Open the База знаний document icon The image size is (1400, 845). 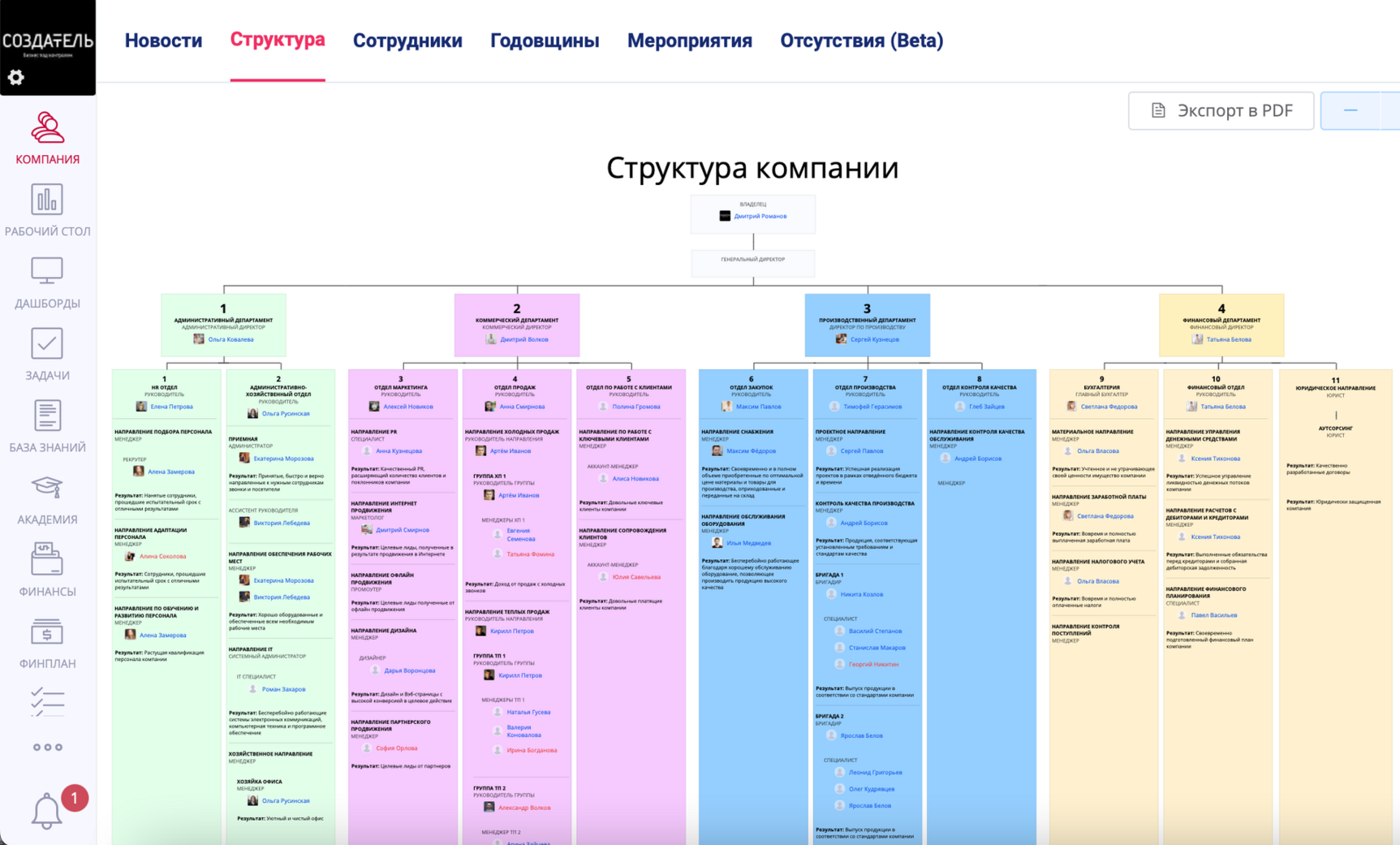pyautogui.click(x=47, y=416)
